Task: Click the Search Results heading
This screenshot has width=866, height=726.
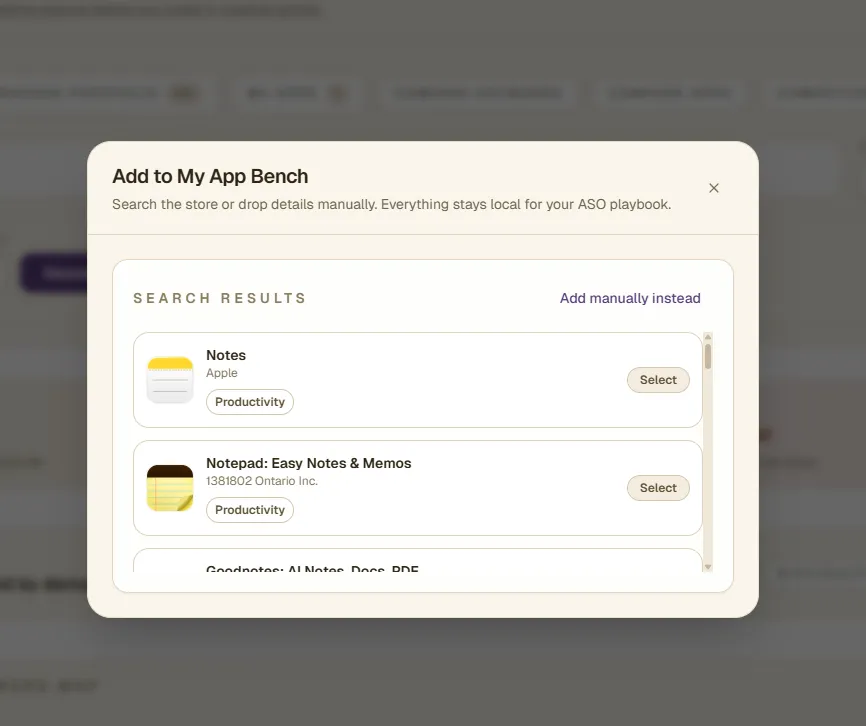Action: [x=220, y=298]
